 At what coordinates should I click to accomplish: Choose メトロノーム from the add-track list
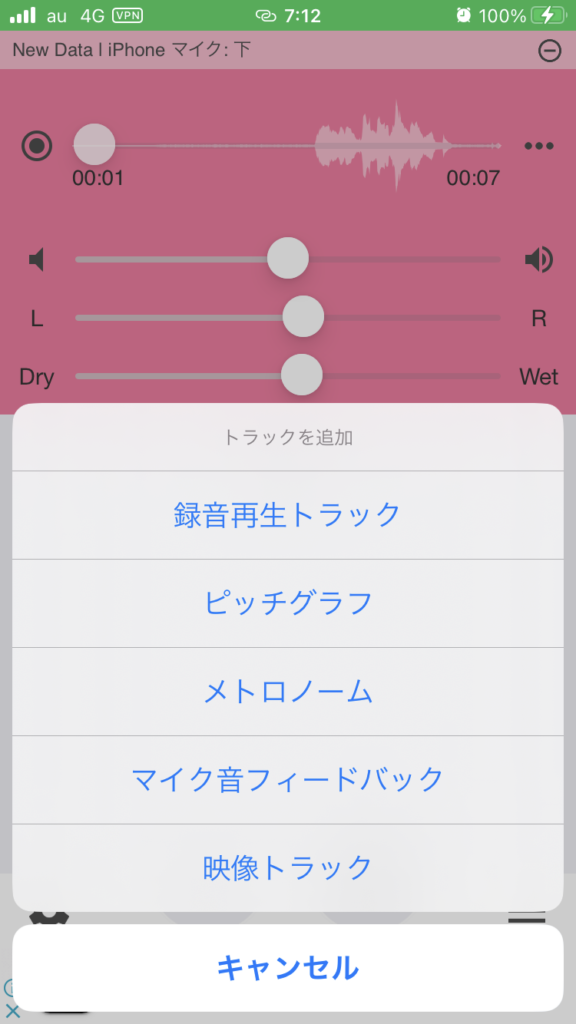click(x=287, y=692)
